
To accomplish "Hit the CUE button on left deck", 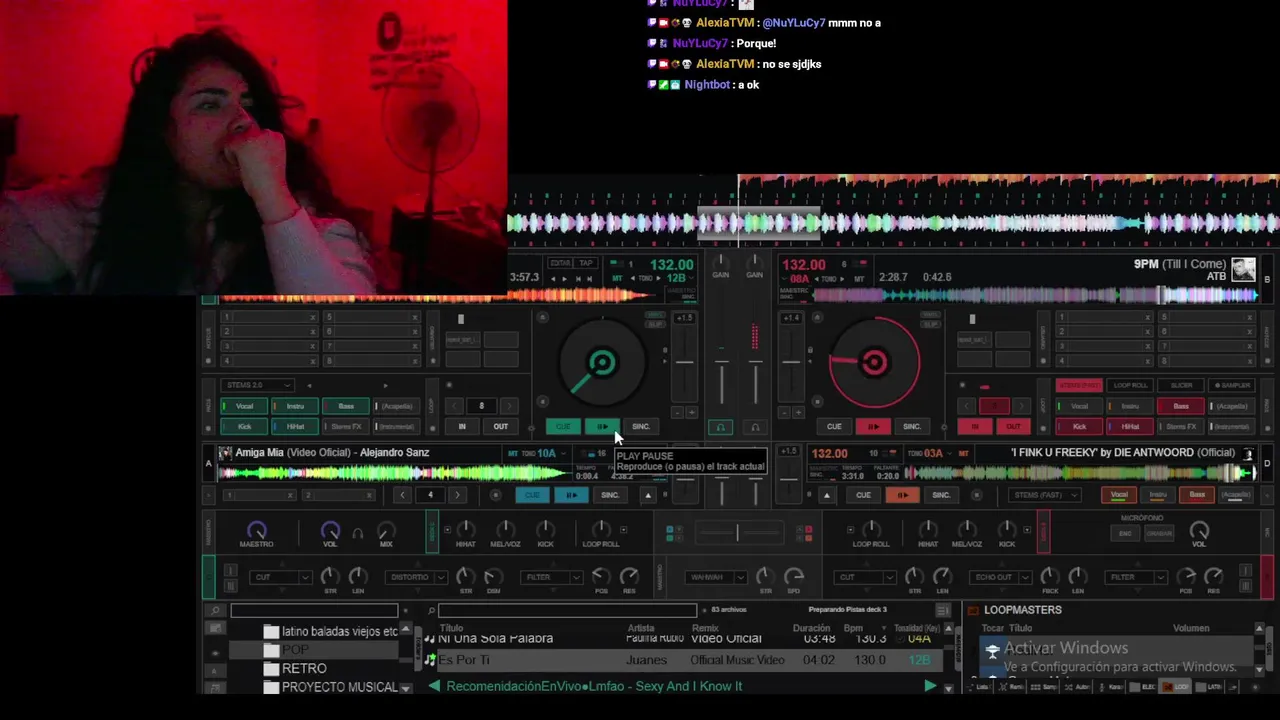I will point(563,427).
